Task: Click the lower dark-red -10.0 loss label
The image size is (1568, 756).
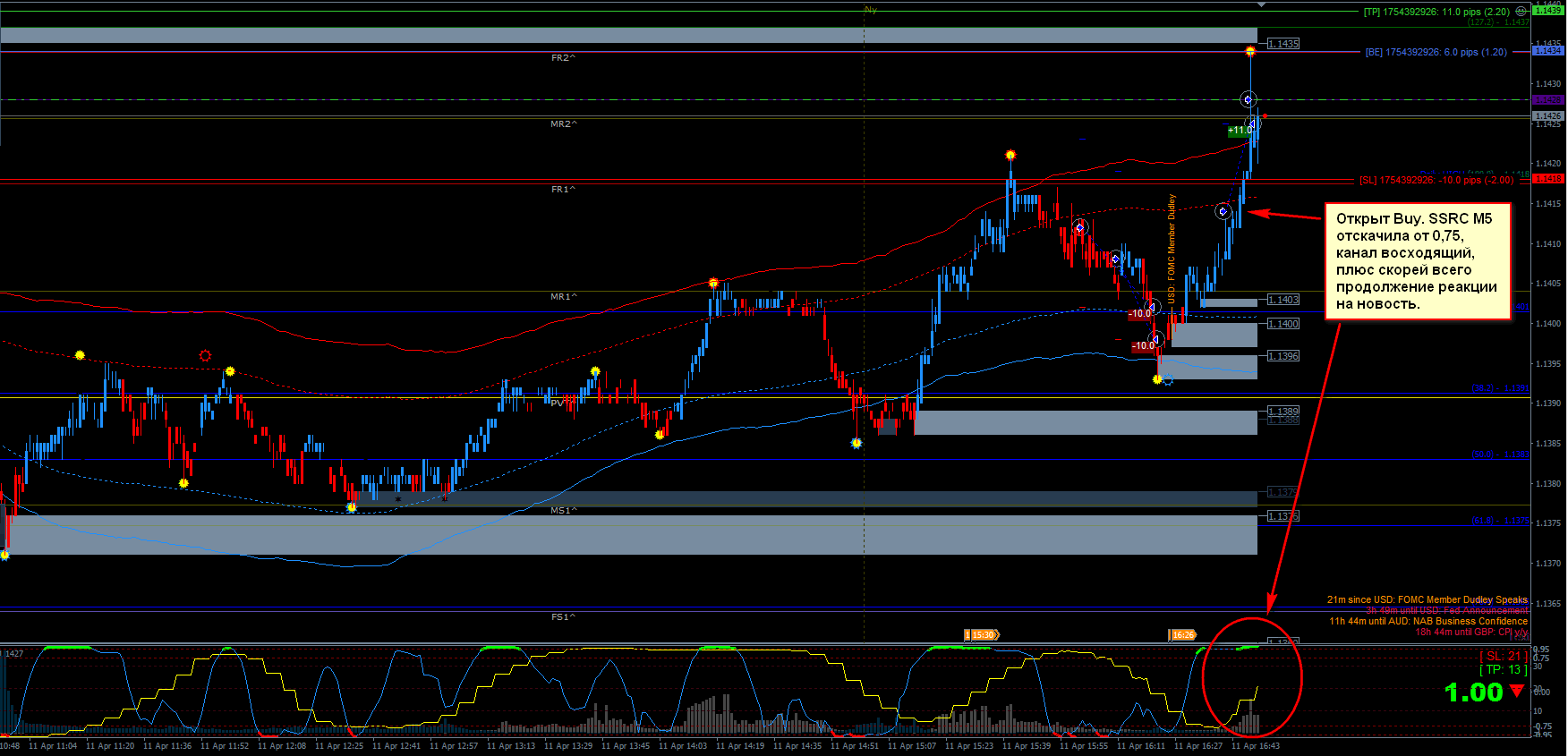Action: [1144, 346]
